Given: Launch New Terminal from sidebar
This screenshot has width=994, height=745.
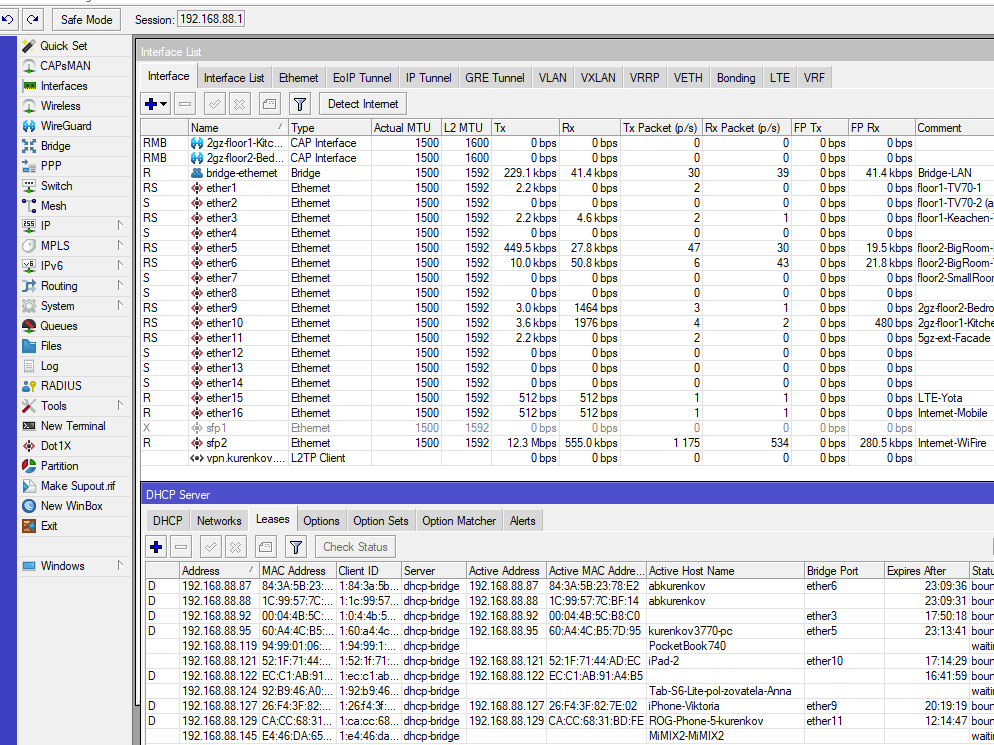Looking at the screenshot, I should 71,426.
